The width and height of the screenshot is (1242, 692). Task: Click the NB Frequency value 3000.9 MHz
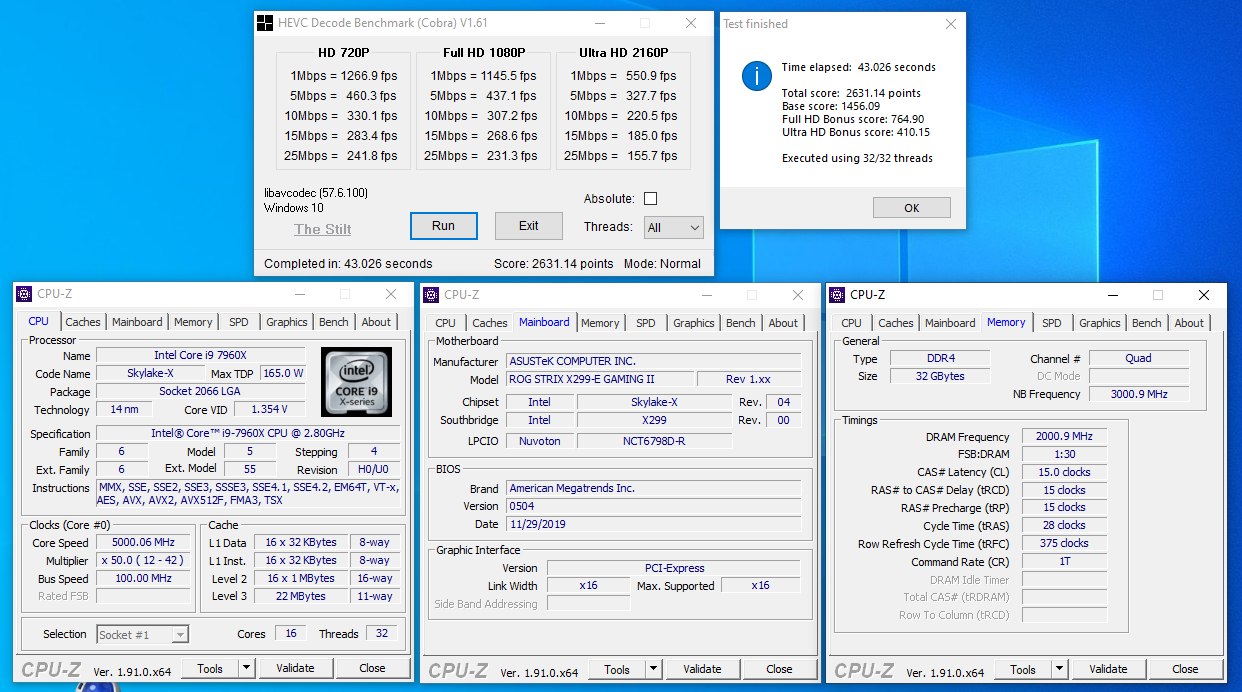pyautogui.click(x=1138, y=394)
